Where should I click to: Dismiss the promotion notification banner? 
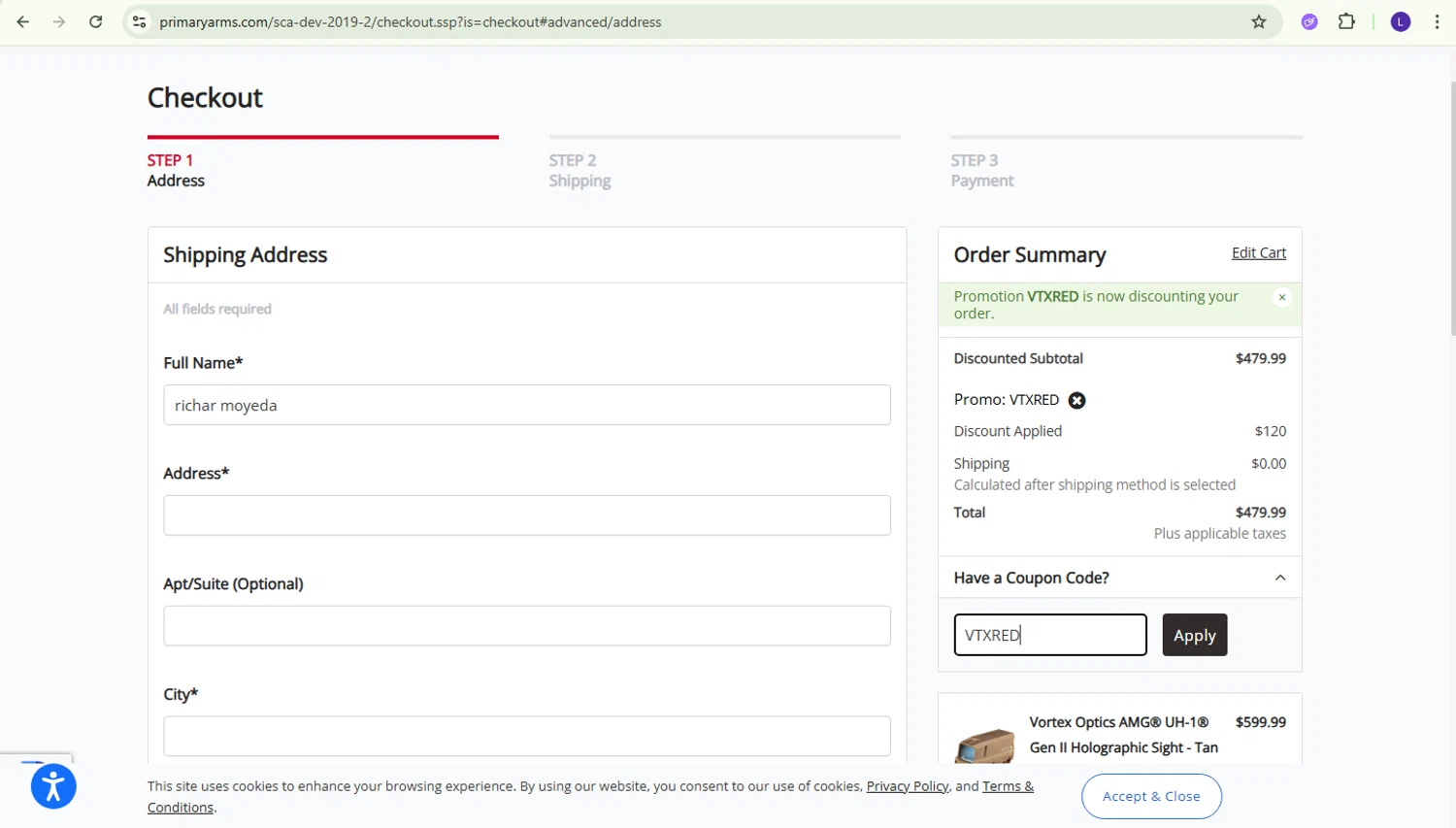coord(1281,298)
